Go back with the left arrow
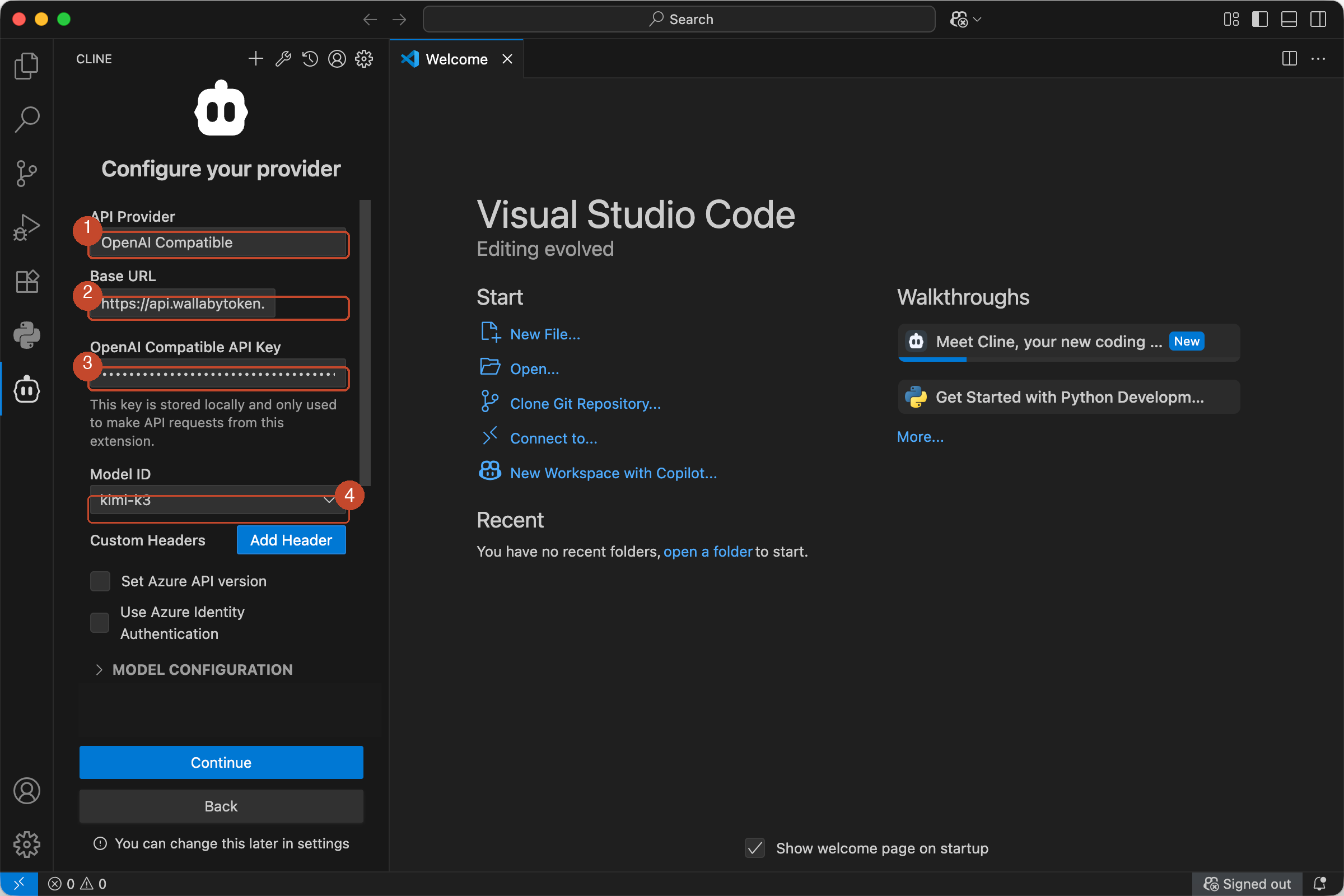 tap(370, 20)
